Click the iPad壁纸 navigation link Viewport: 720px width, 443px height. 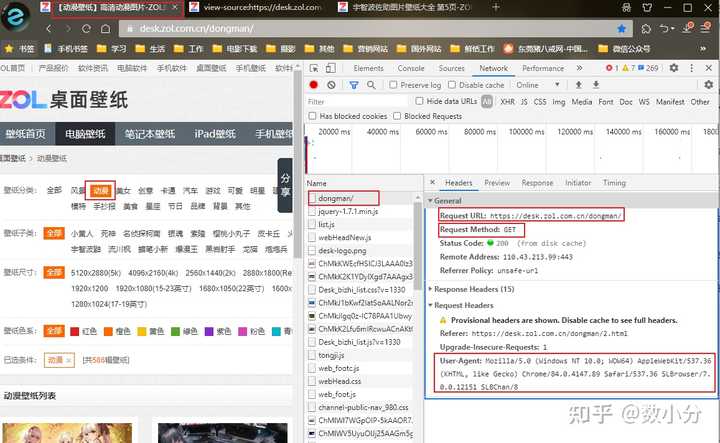pos(215,134)
